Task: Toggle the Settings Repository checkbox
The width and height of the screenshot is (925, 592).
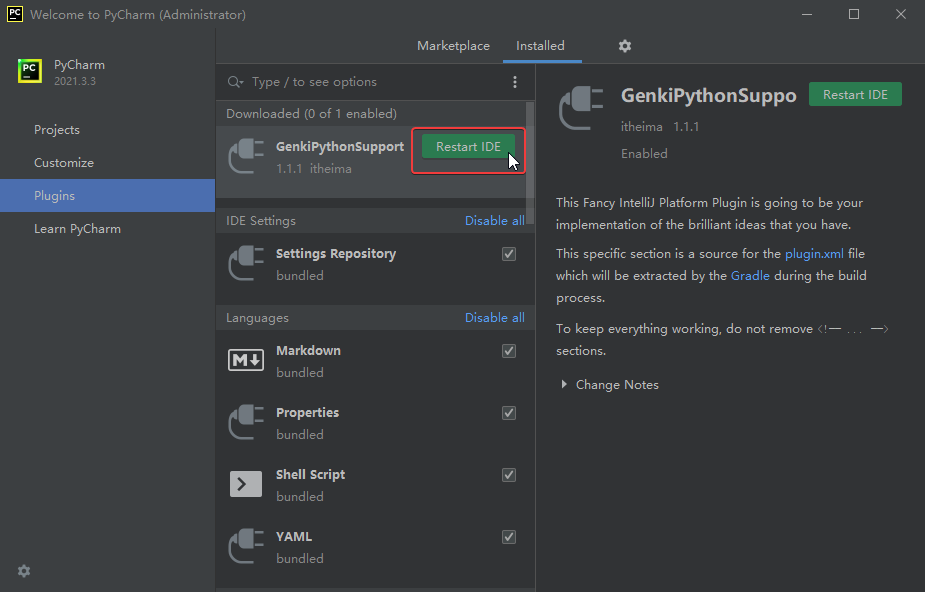Action: 509,254
